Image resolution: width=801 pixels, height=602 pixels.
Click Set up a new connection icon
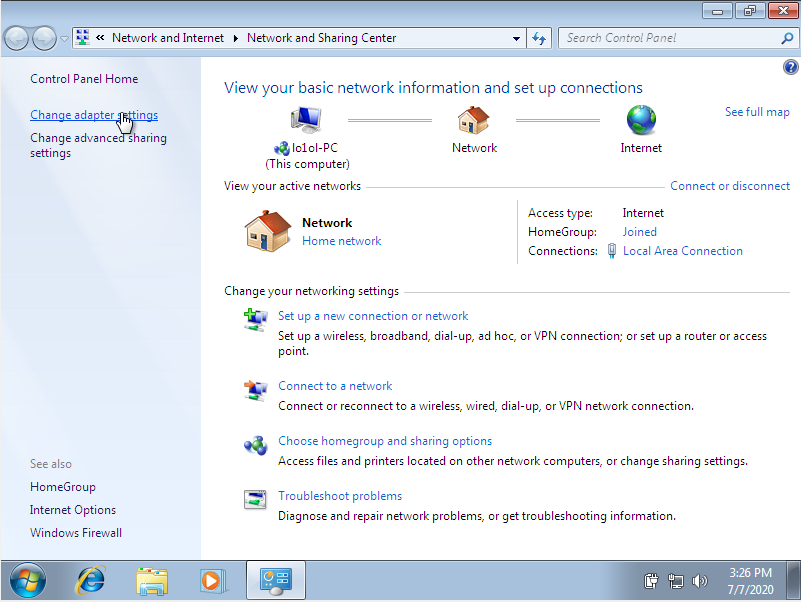coord(255,320)
